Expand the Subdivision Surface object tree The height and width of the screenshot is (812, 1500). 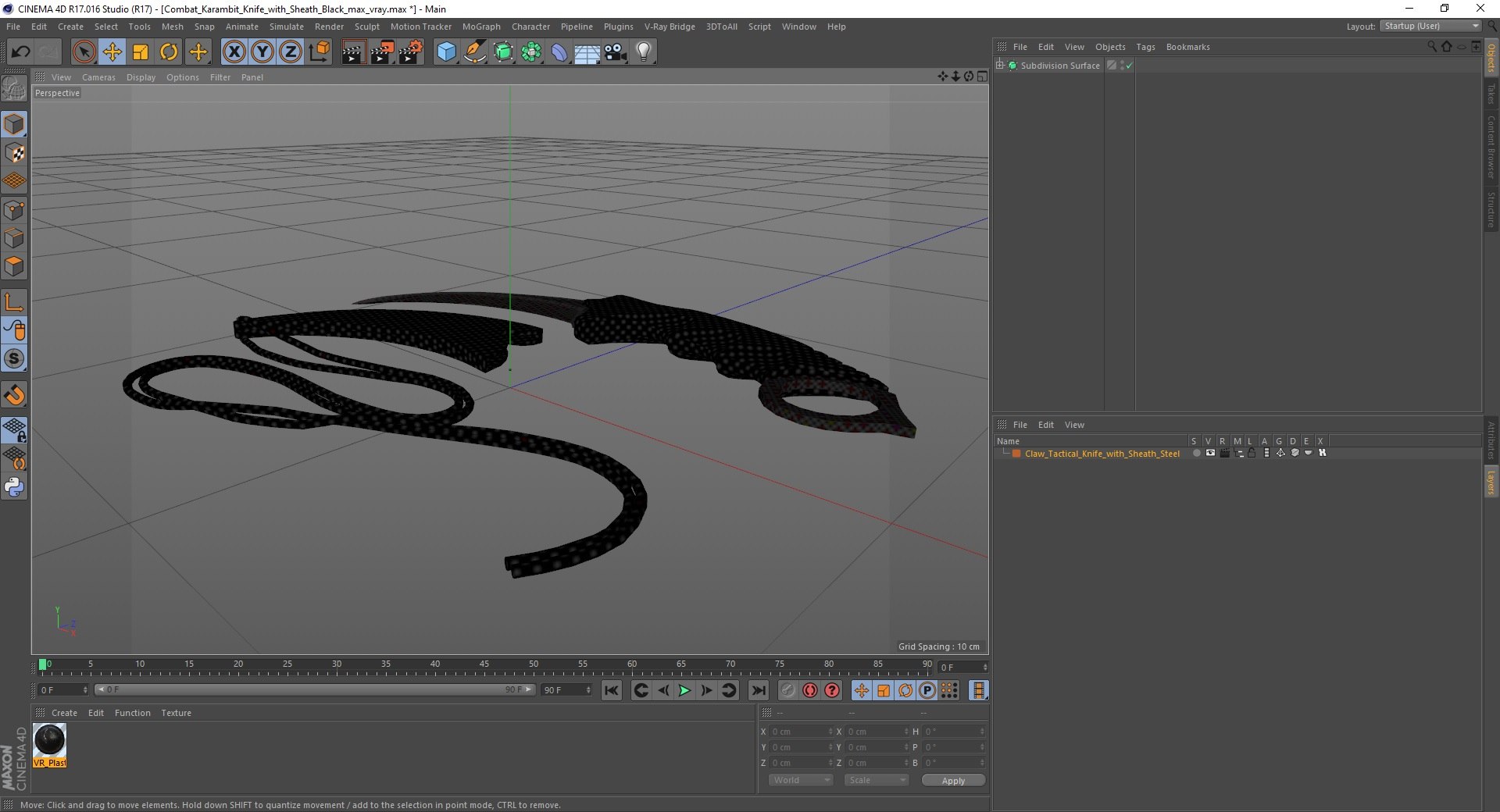pos(1000,65)
